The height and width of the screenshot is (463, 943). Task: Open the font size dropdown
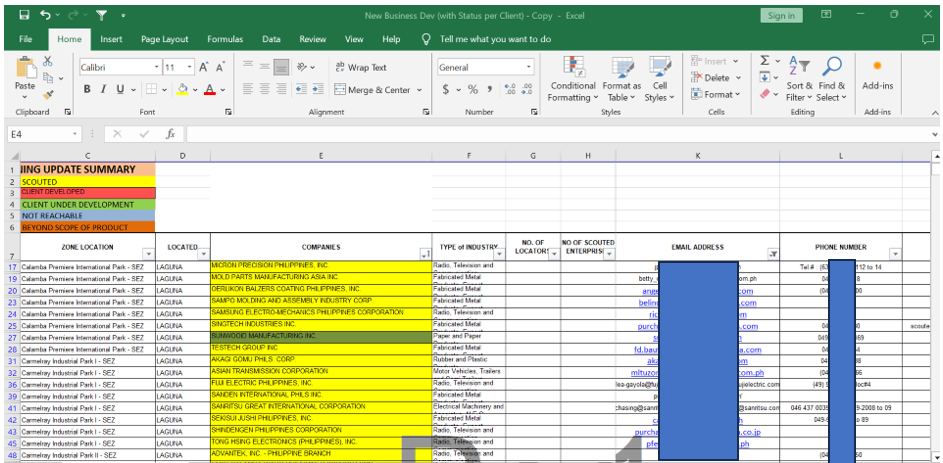click(x=187, y=67)
